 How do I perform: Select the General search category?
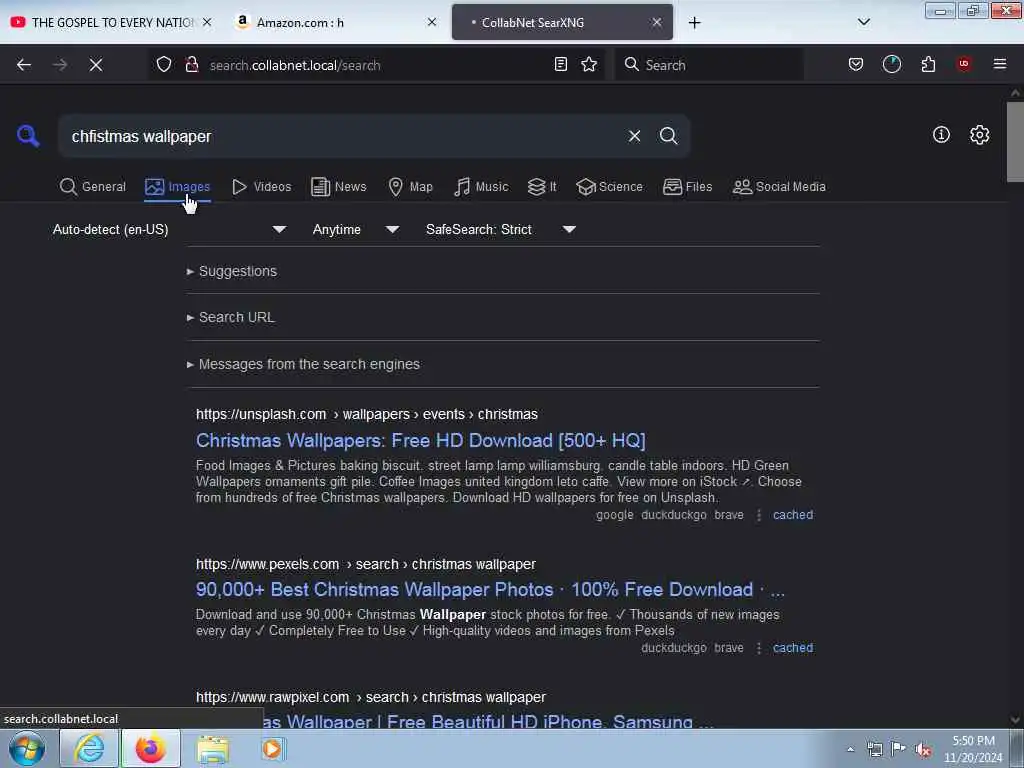click(93, 187)
